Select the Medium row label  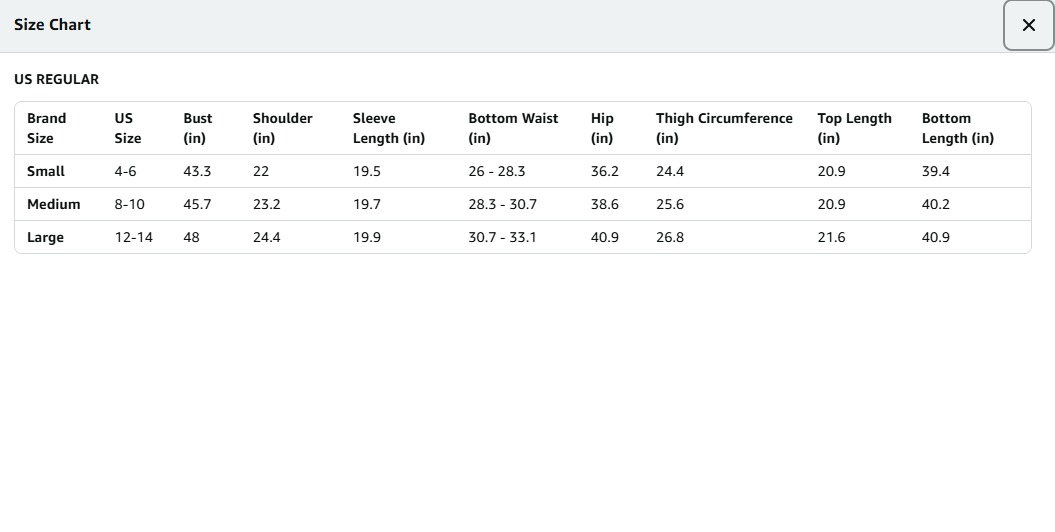pos(54,204)
